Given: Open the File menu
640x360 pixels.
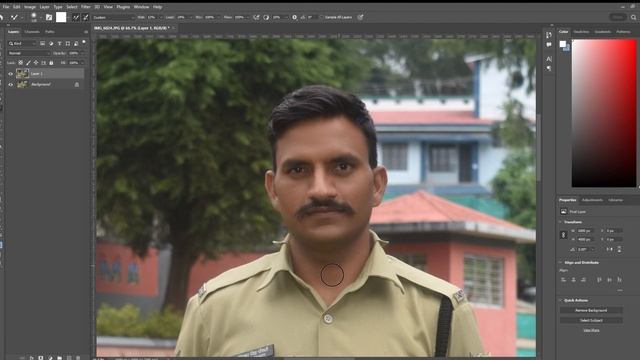Looking at the screenshot, I should click(x=6, y=7).
